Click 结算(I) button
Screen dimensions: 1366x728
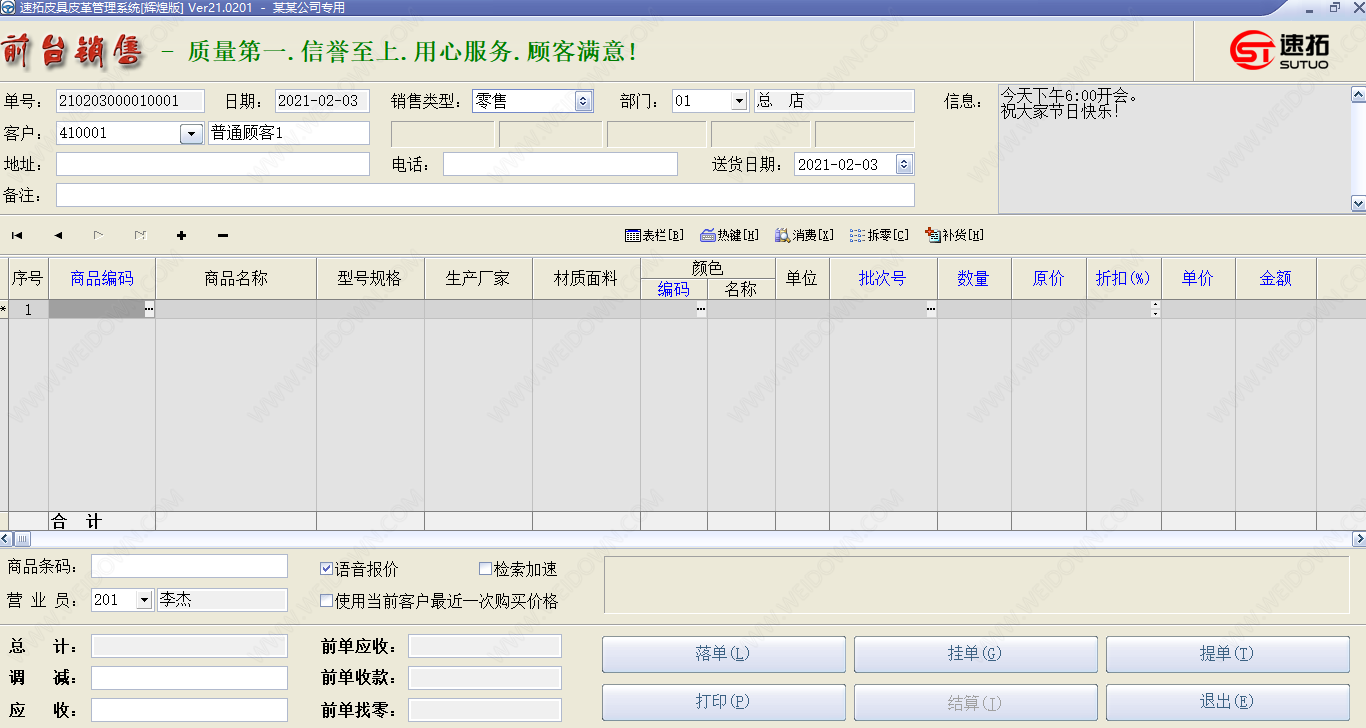point(975,702)
